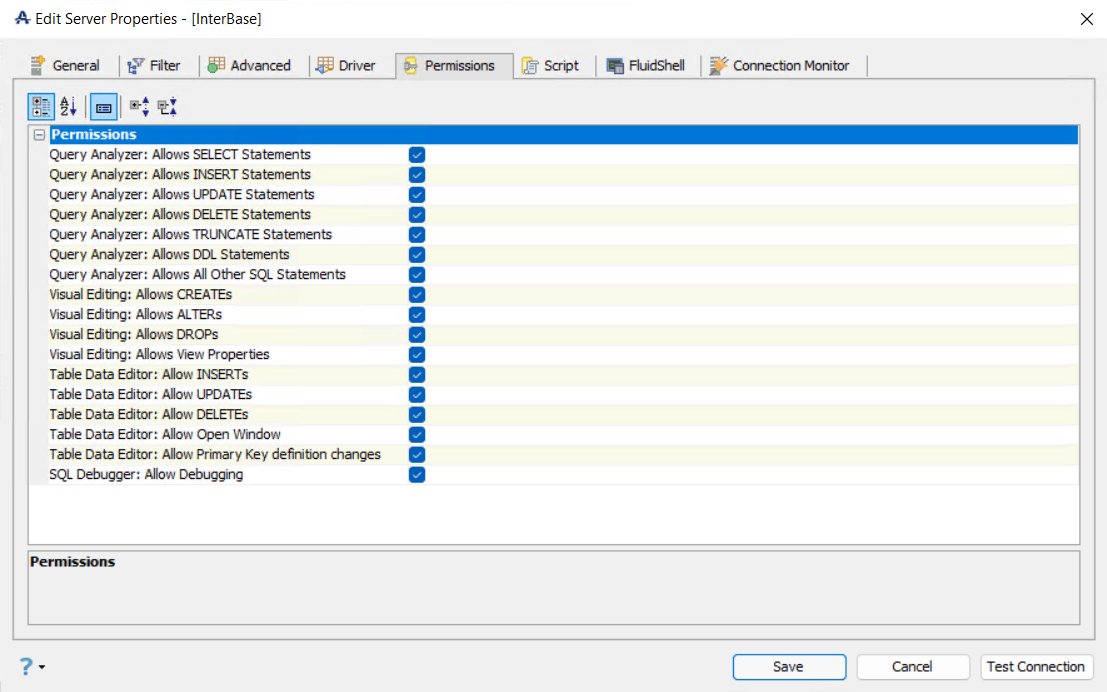The image size is (1107, 692).
Task: Open the Connection Monitor tab
Action: (x=779, y=66)
